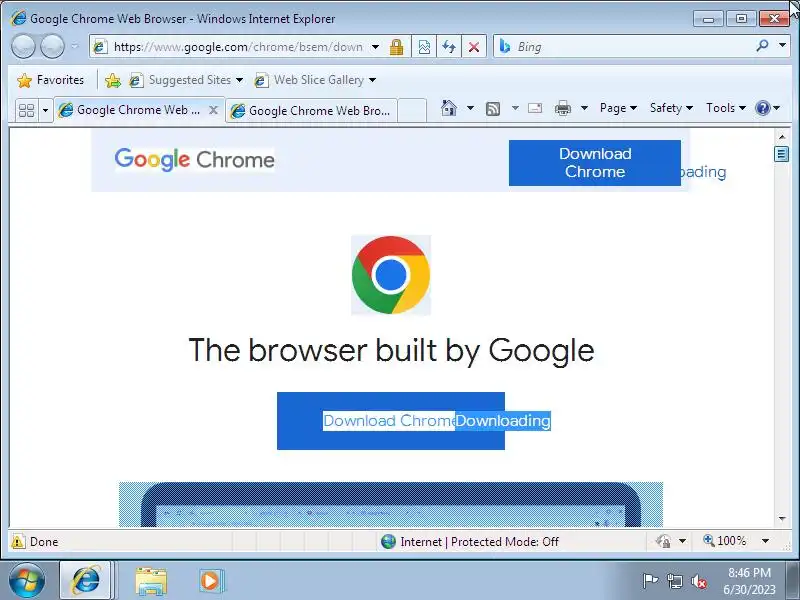Open the Page menu
This screenshot has width=800, height=600.
tap(618, 108)
